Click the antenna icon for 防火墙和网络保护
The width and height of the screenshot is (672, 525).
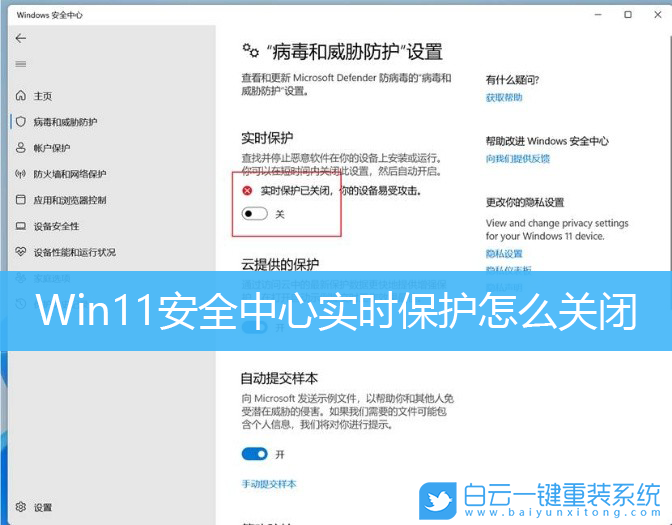coord(21,174)
